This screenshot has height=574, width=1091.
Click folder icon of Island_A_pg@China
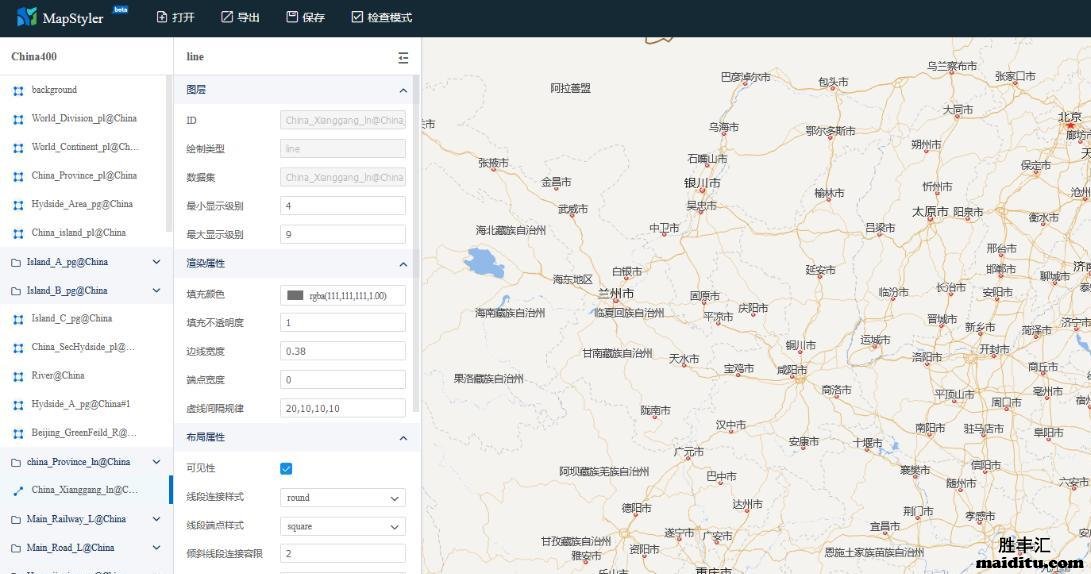click(16, 262)
